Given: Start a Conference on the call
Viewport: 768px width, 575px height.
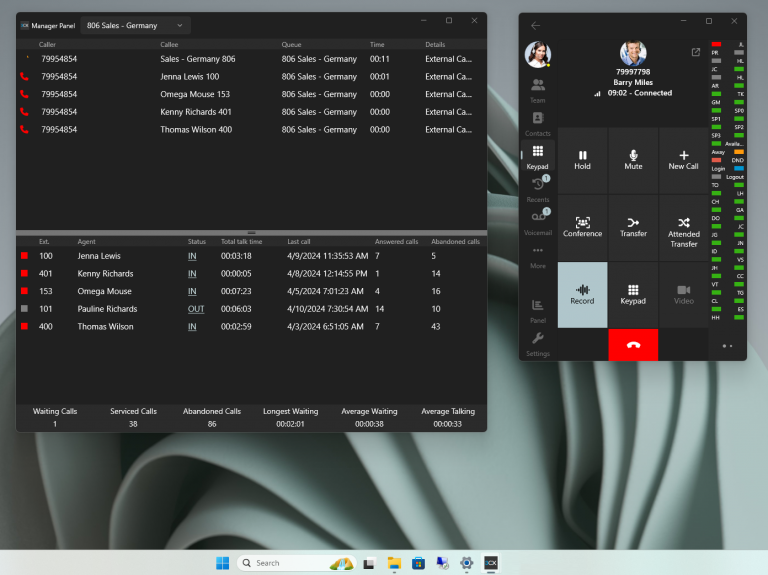Looking at the screenshot, I should pos(582,228).
